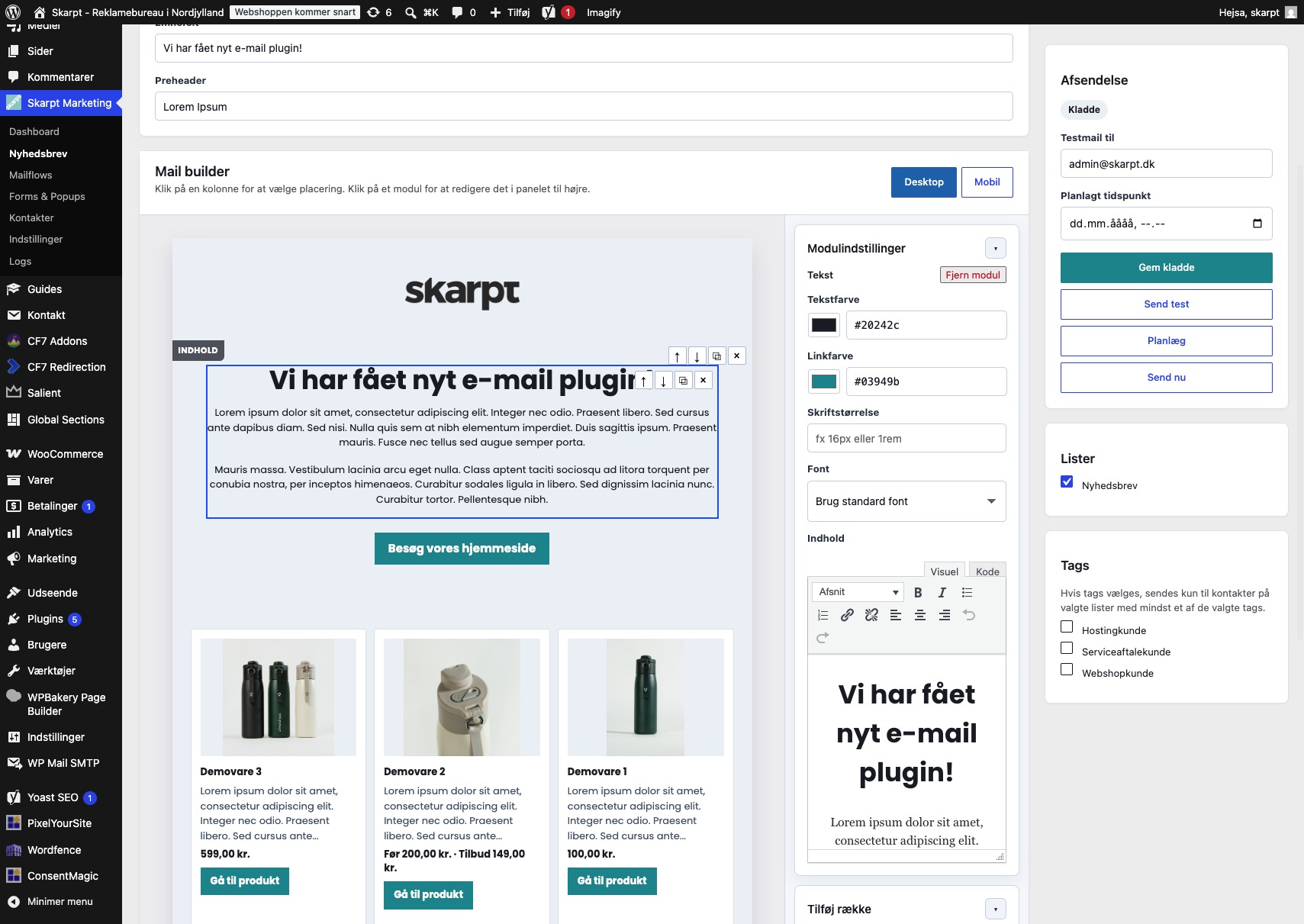Open the Linkfarve teal color swatch
Screen dimensions: 1304x924
point(824,382)
